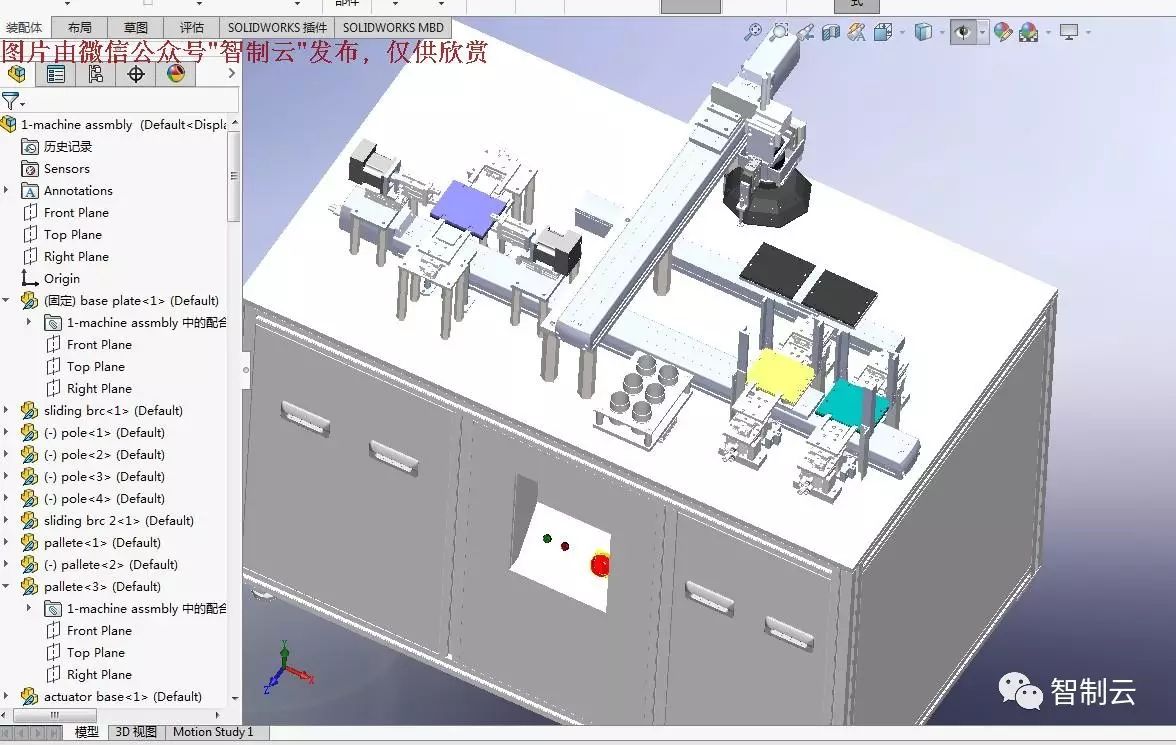1176x745 pixels.
Task: Click the feature tree filter input field
Action: click(132, 100)
